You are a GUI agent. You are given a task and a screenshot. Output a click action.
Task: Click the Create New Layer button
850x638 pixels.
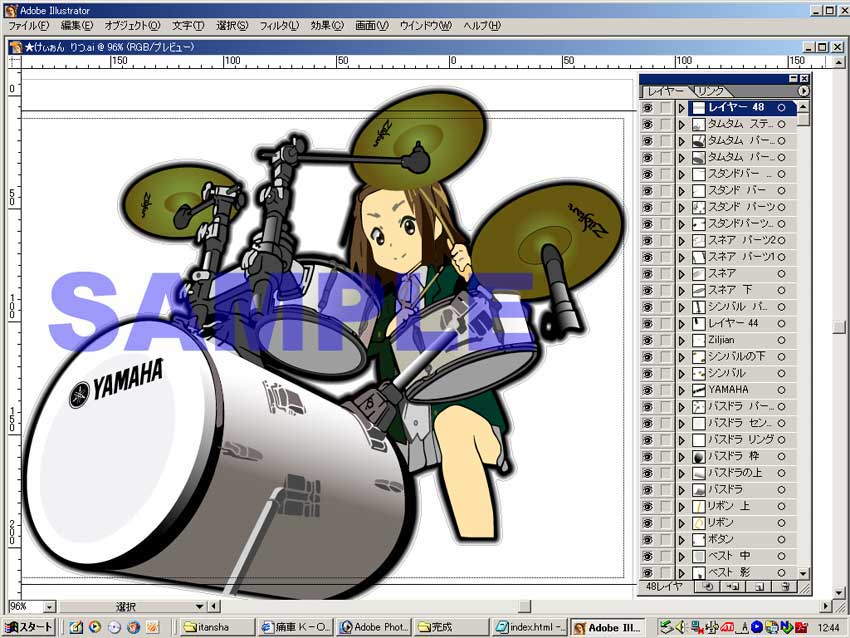[759, 587]
